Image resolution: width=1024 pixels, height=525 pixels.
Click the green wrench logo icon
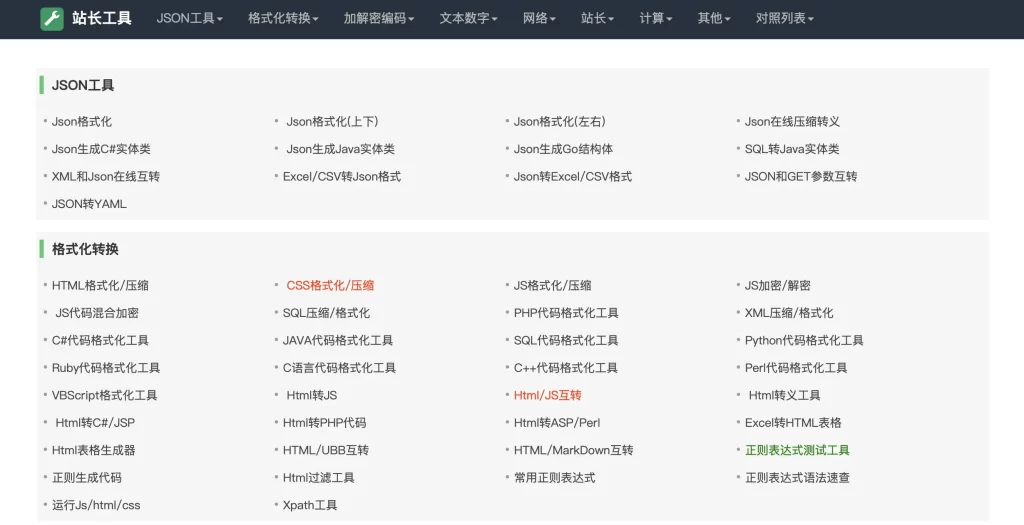point(52,18)
